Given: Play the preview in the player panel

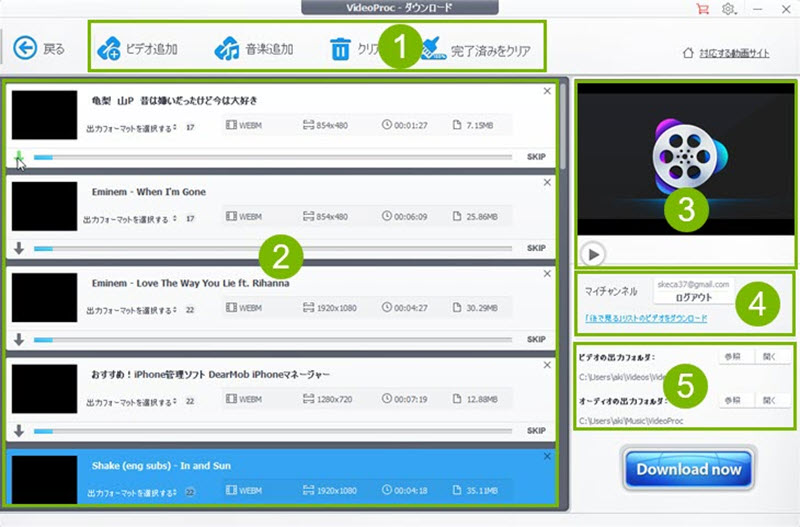Looking at the screenshot, I should (x=592, y=254).
